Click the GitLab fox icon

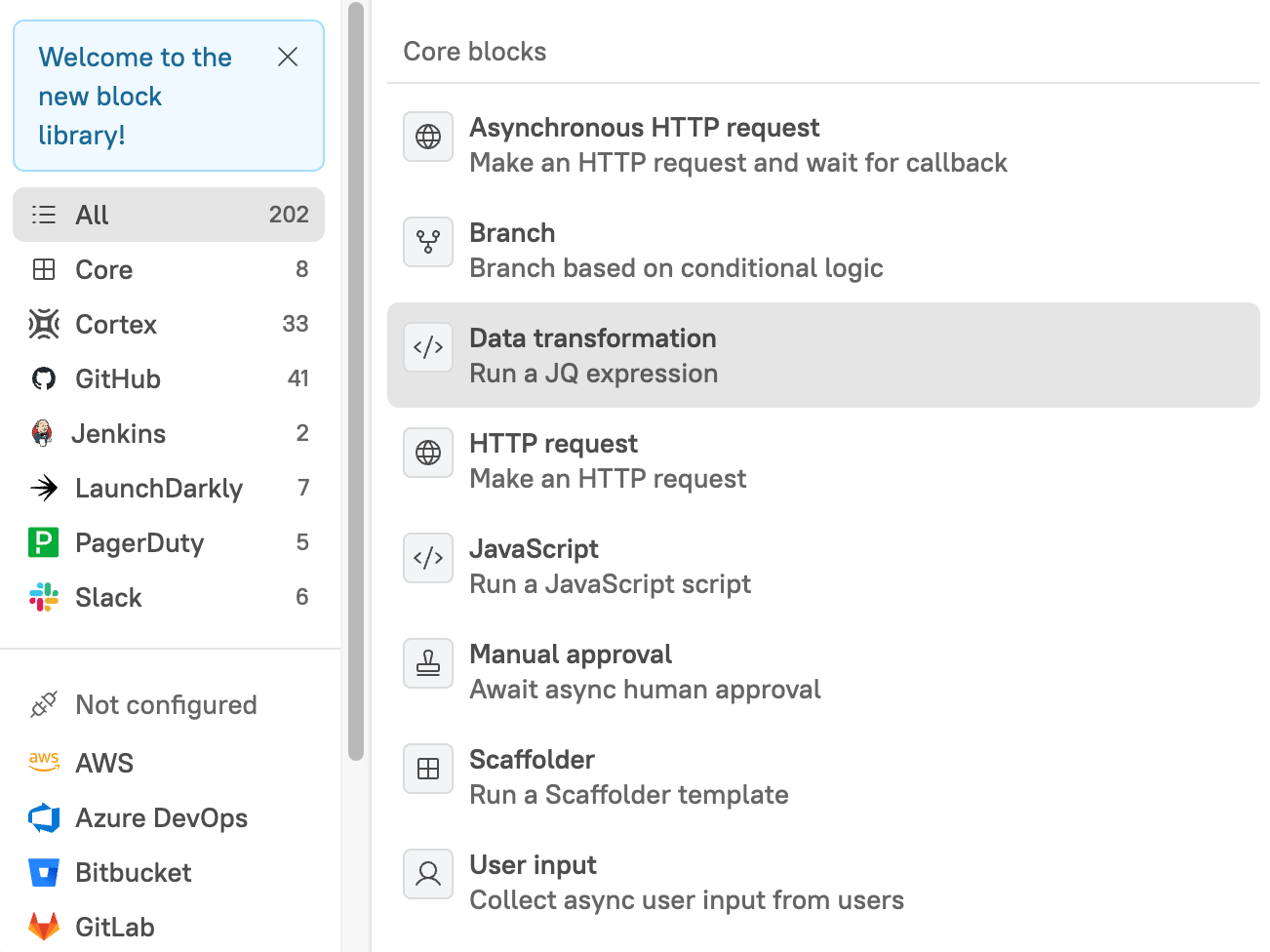44,927
